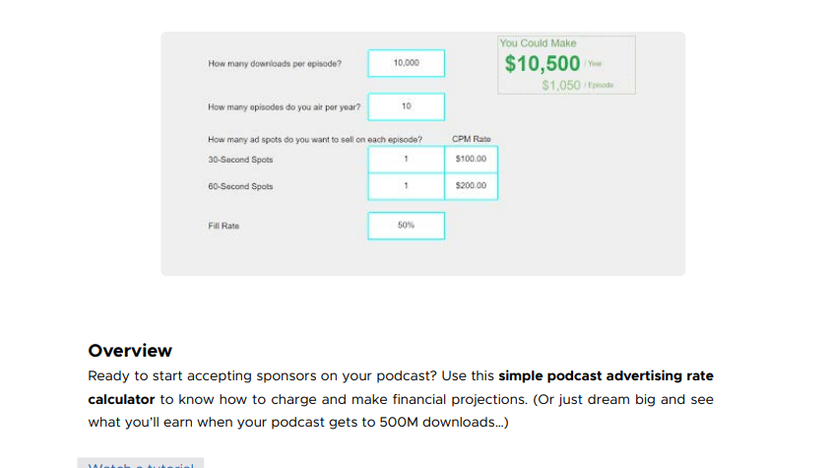
Task: Edit the $100.00 CPM rate field
Action: tap(471, 159)
